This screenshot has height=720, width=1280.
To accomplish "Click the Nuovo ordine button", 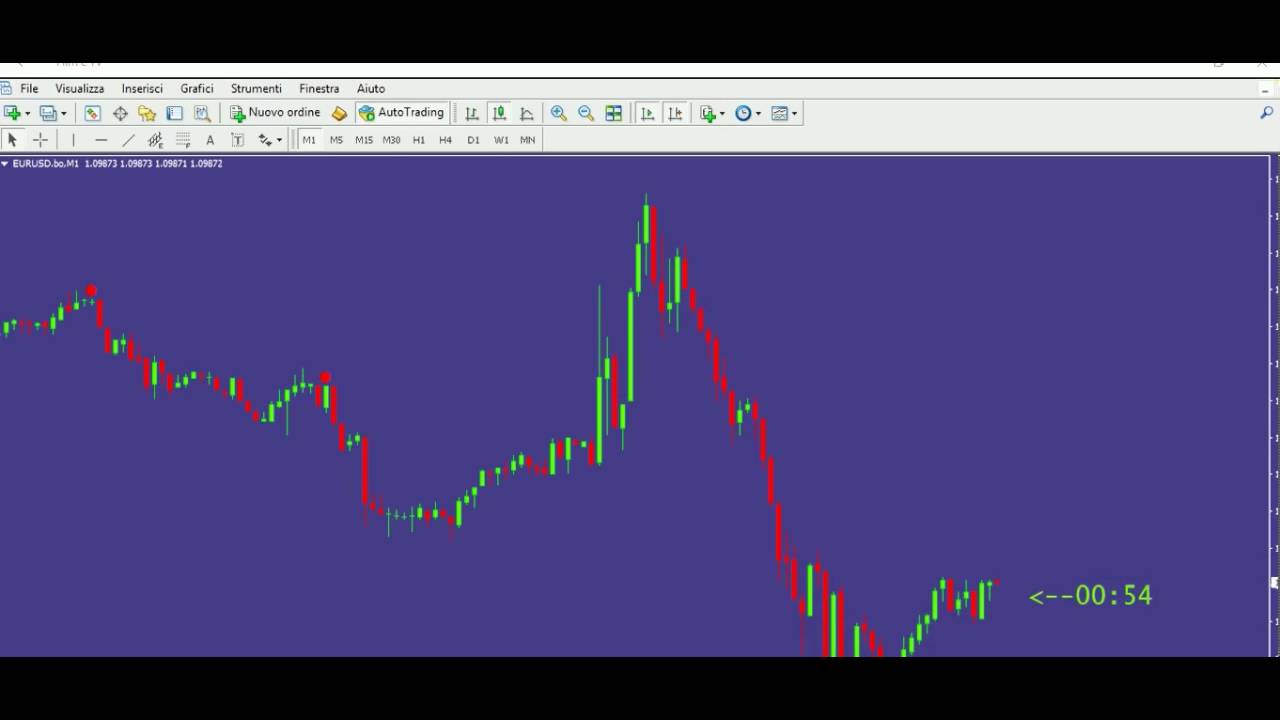I will point(275,113).
